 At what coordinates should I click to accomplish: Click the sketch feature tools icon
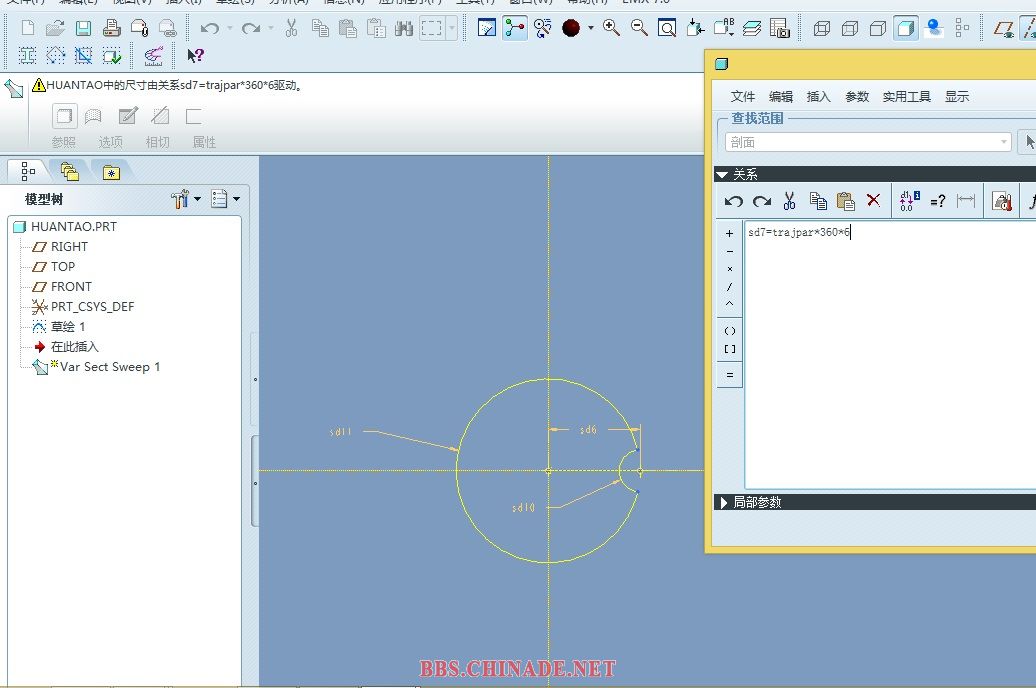[x=153, y=56]
